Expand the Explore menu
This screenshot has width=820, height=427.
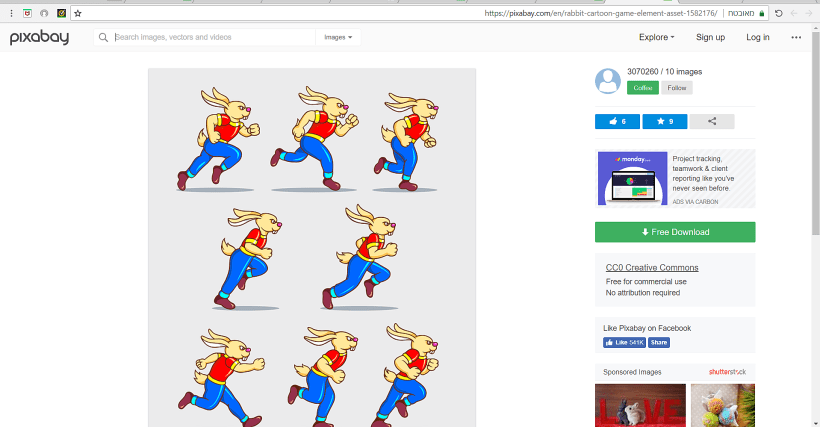click(656, 37)
